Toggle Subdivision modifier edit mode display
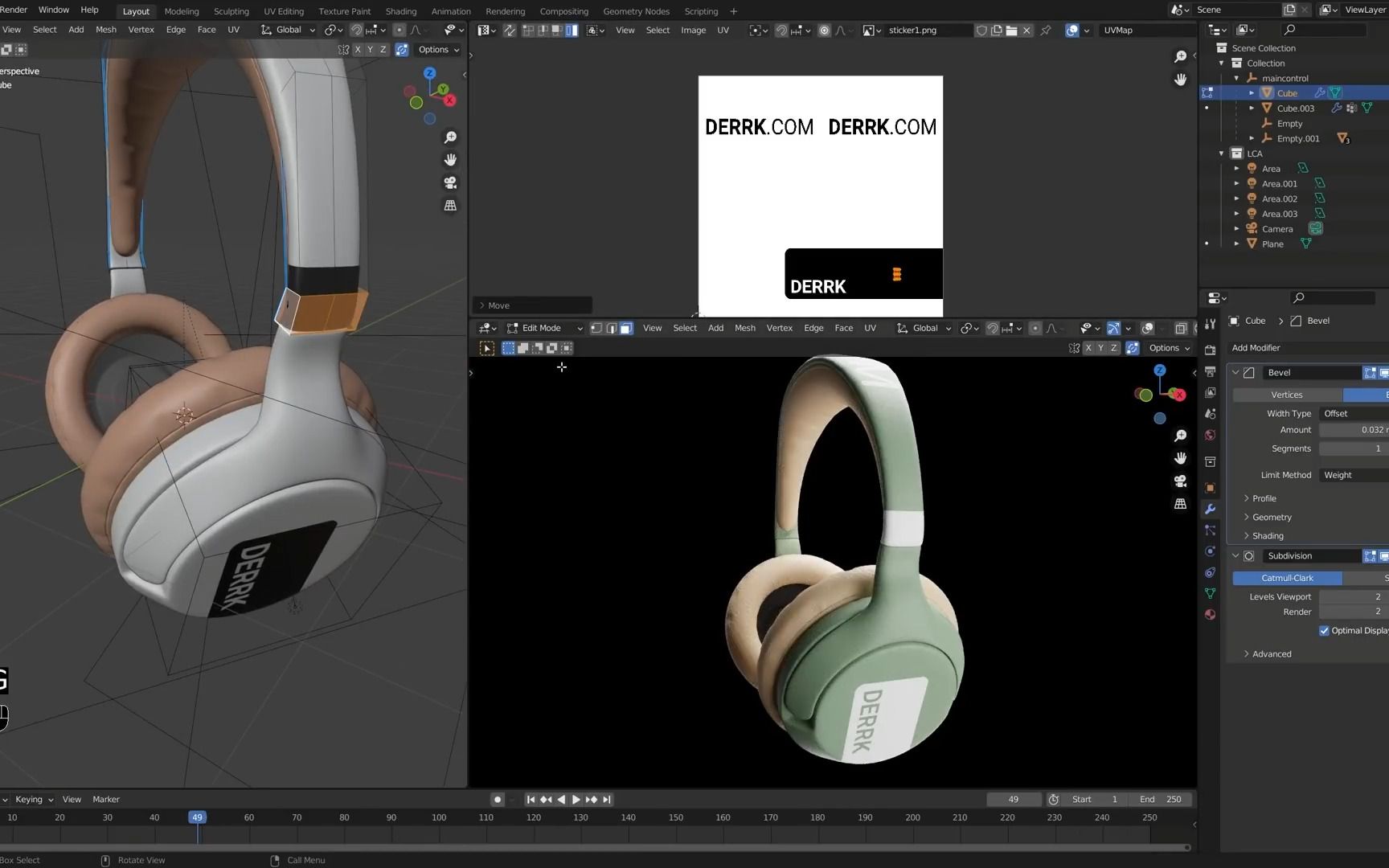Viewport: 1389px width, 868px height. click(1369, 556)
